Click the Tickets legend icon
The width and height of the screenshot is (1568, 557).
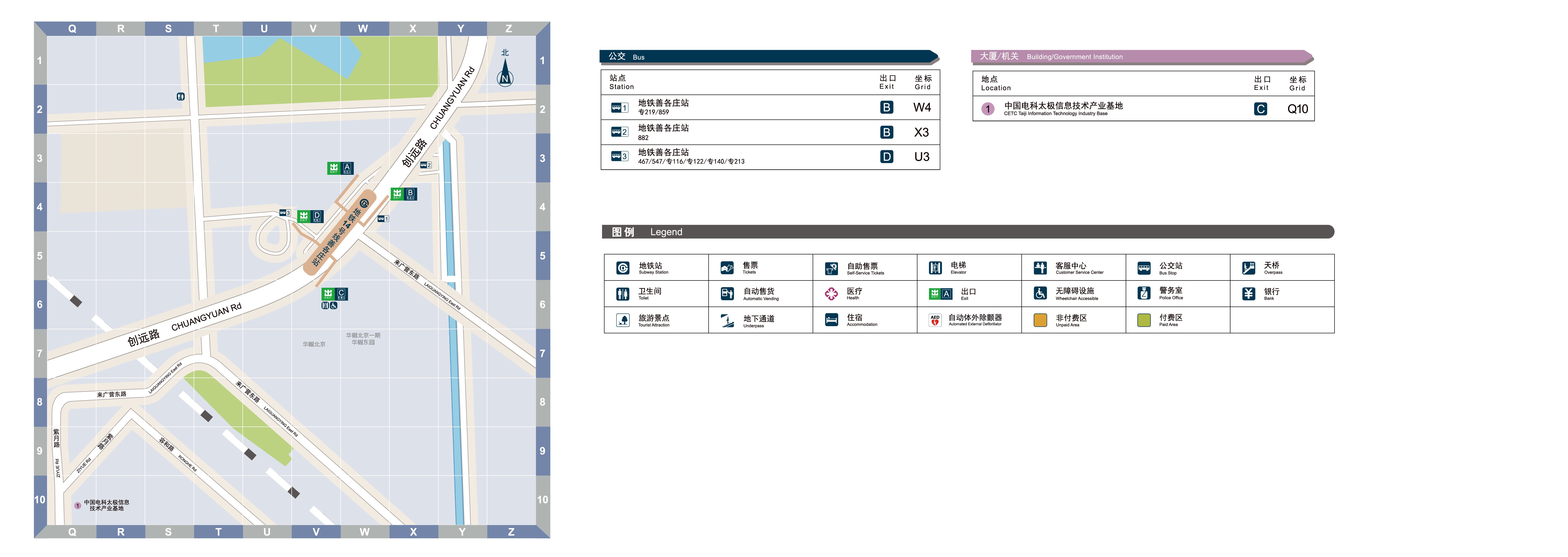727,268
